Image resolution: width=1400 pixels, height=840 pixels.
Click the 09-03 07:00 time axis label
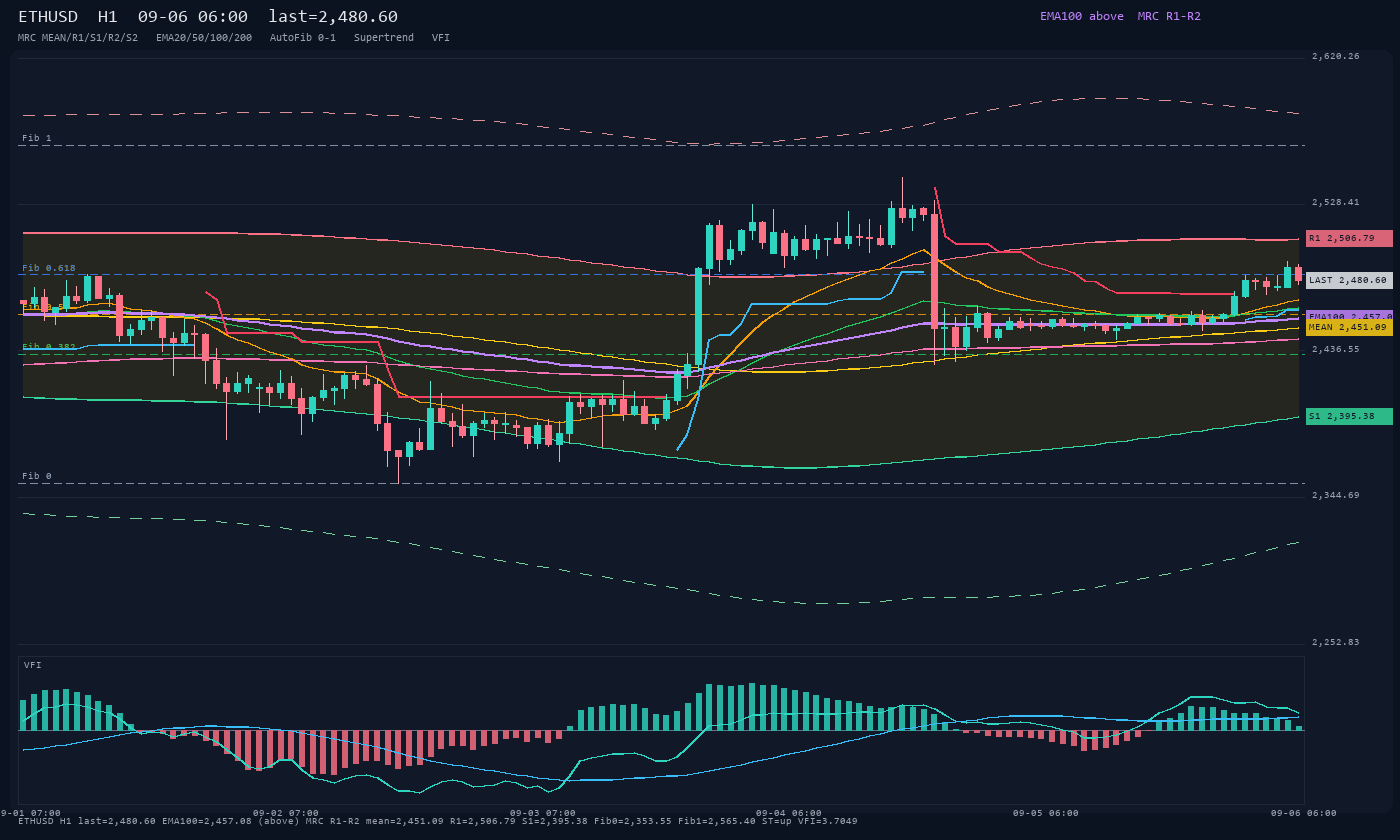pos(543,813)
